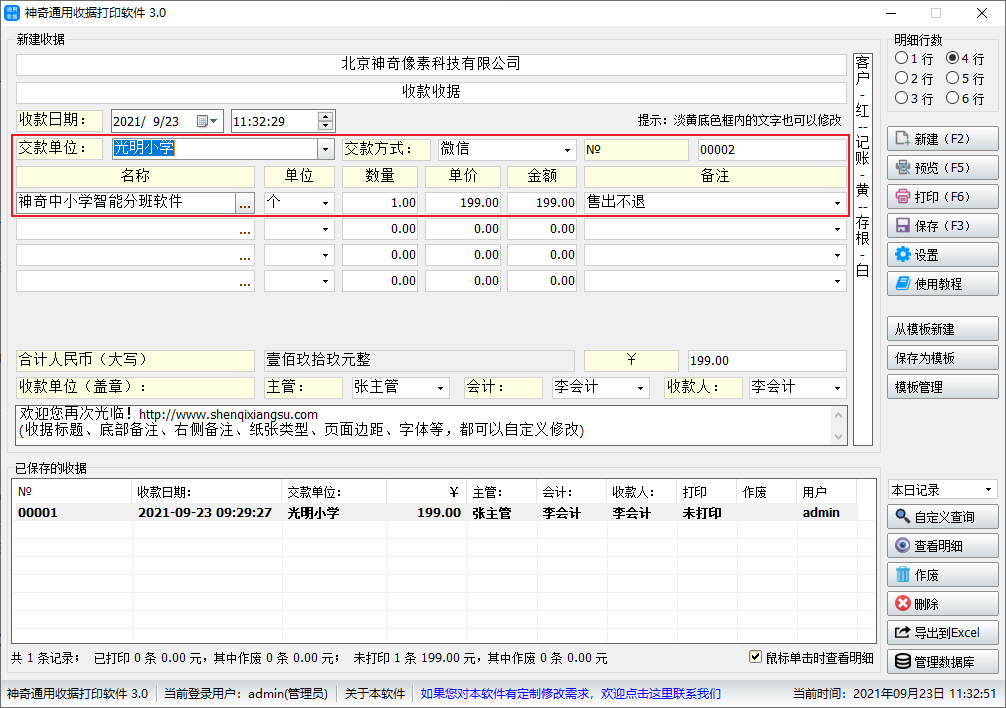Select the 6 行 radio button
Screen dimensions: 1006x708
click(x=953, y=98)
